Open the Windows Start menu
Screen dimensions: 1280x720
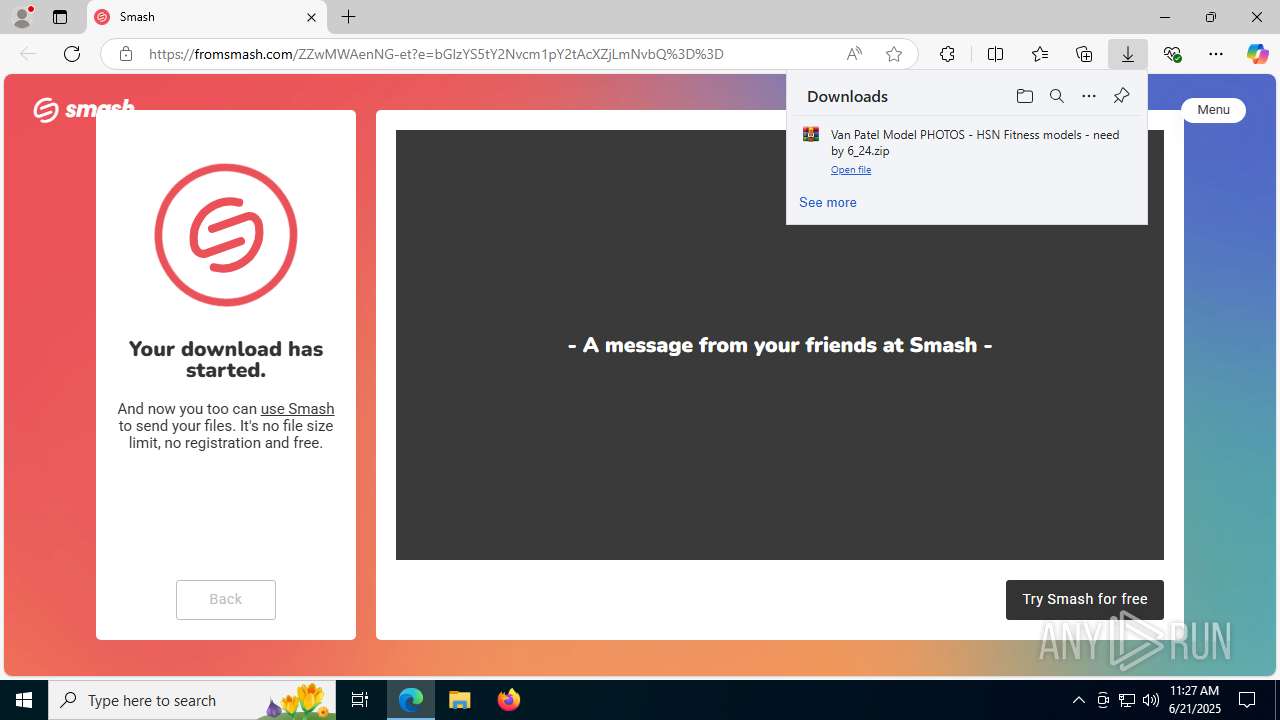(24, 700)
